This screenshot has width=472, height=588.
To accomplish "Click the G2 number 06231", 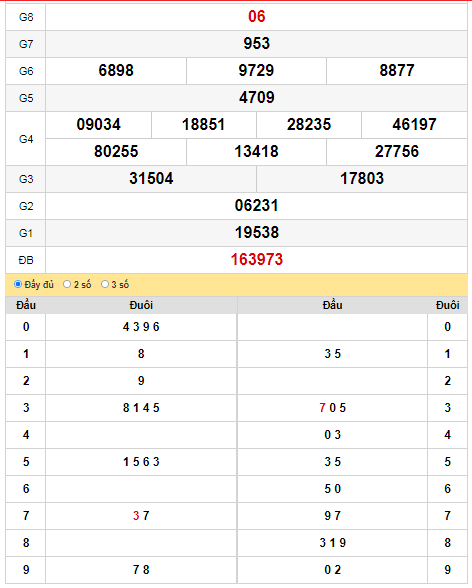I will 256,206.
